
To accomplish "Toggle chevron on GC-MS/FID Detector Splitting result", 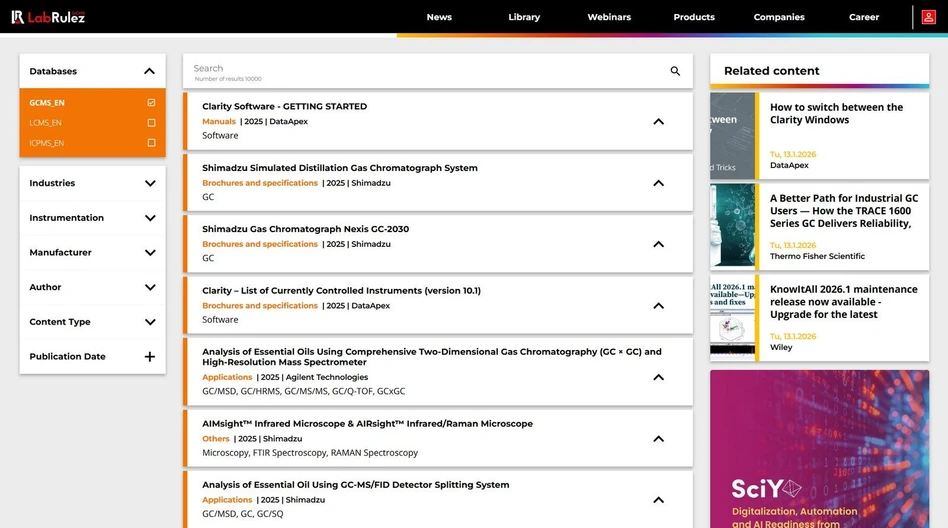I will 658,500.
